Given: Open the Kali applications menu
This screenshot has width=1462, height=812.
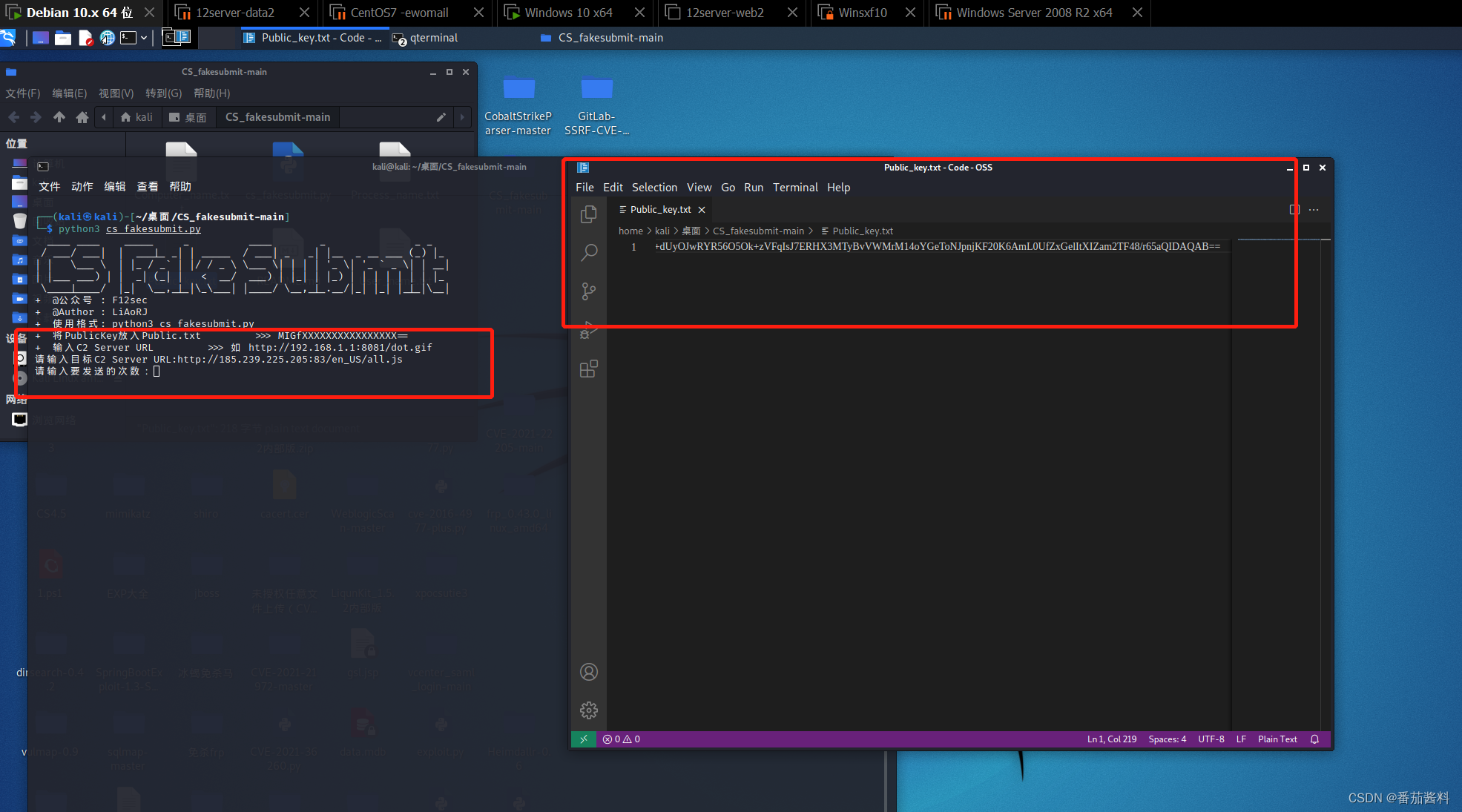Looking at the screenshot, I should (8, 38).
